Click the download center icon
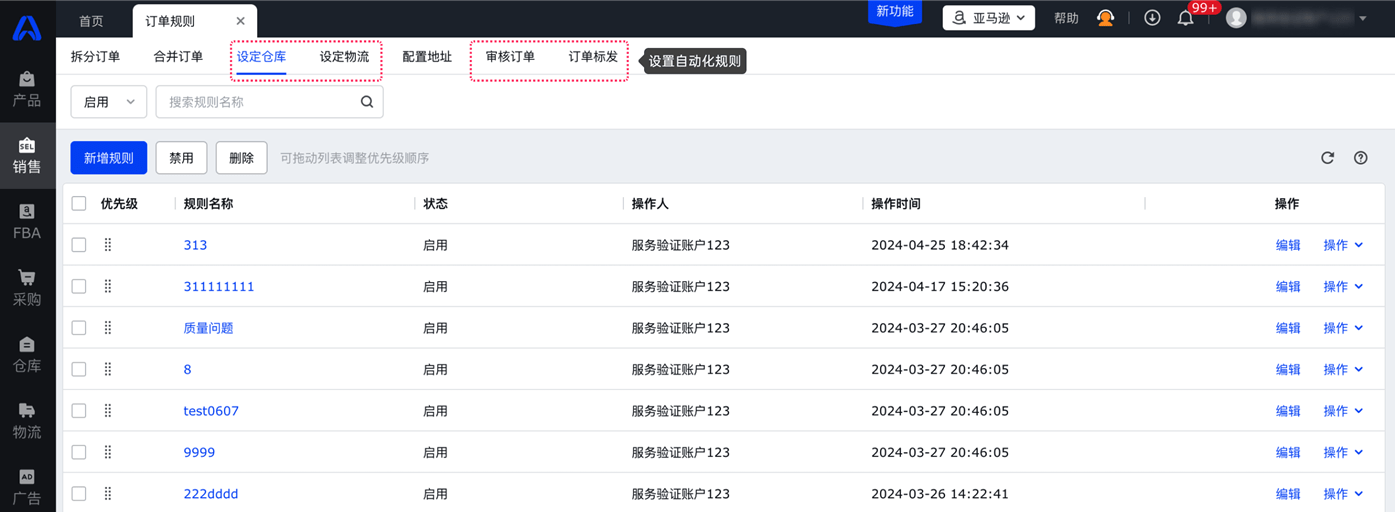 (x=1152, y=18)
